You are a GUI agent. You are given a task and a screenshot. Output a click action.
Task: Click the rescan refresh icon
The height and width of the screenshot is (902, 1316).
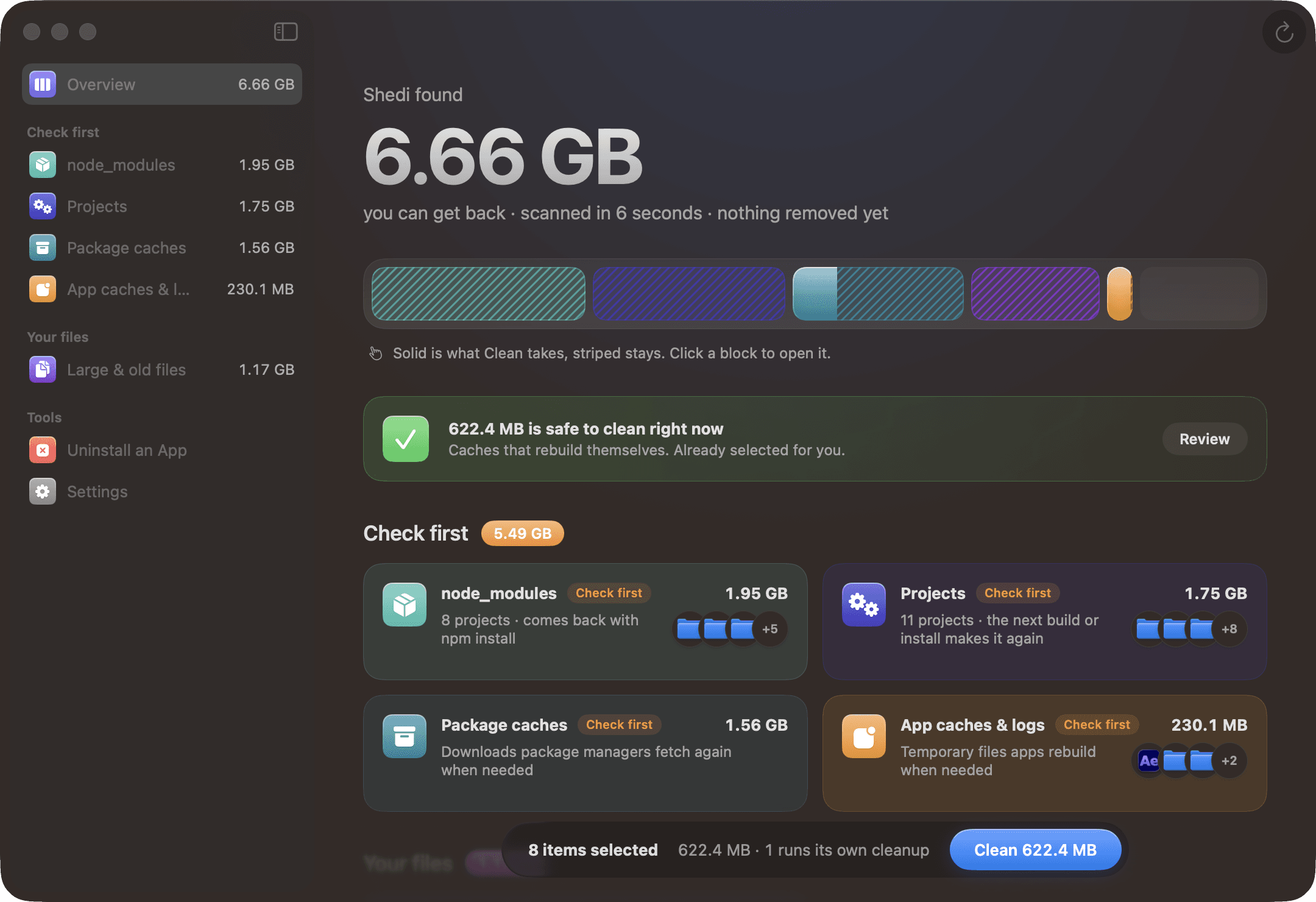[x=1284, y=32]
